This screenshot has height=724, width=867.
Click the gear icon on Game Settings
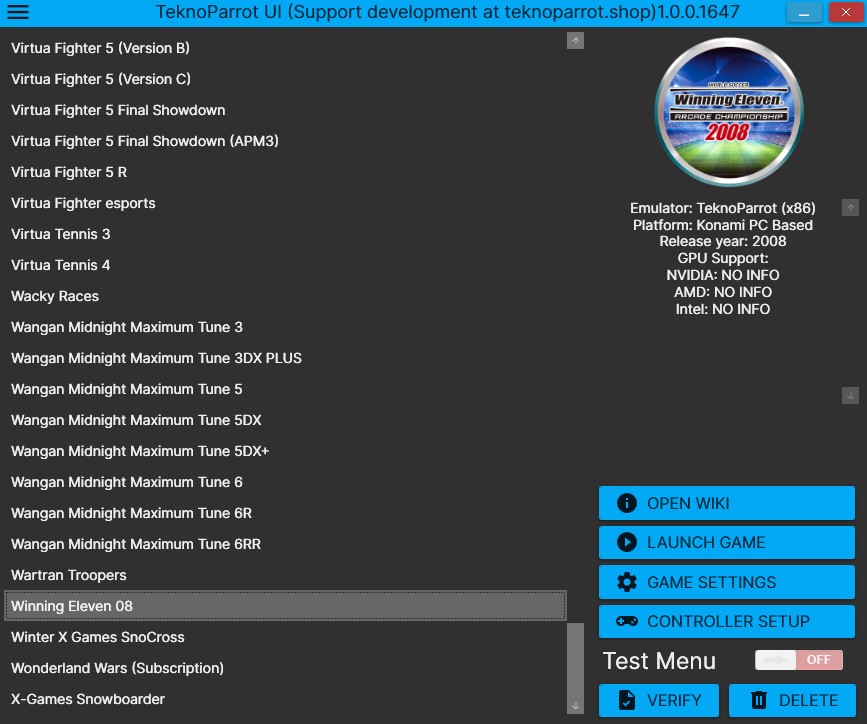click(626, 582)
